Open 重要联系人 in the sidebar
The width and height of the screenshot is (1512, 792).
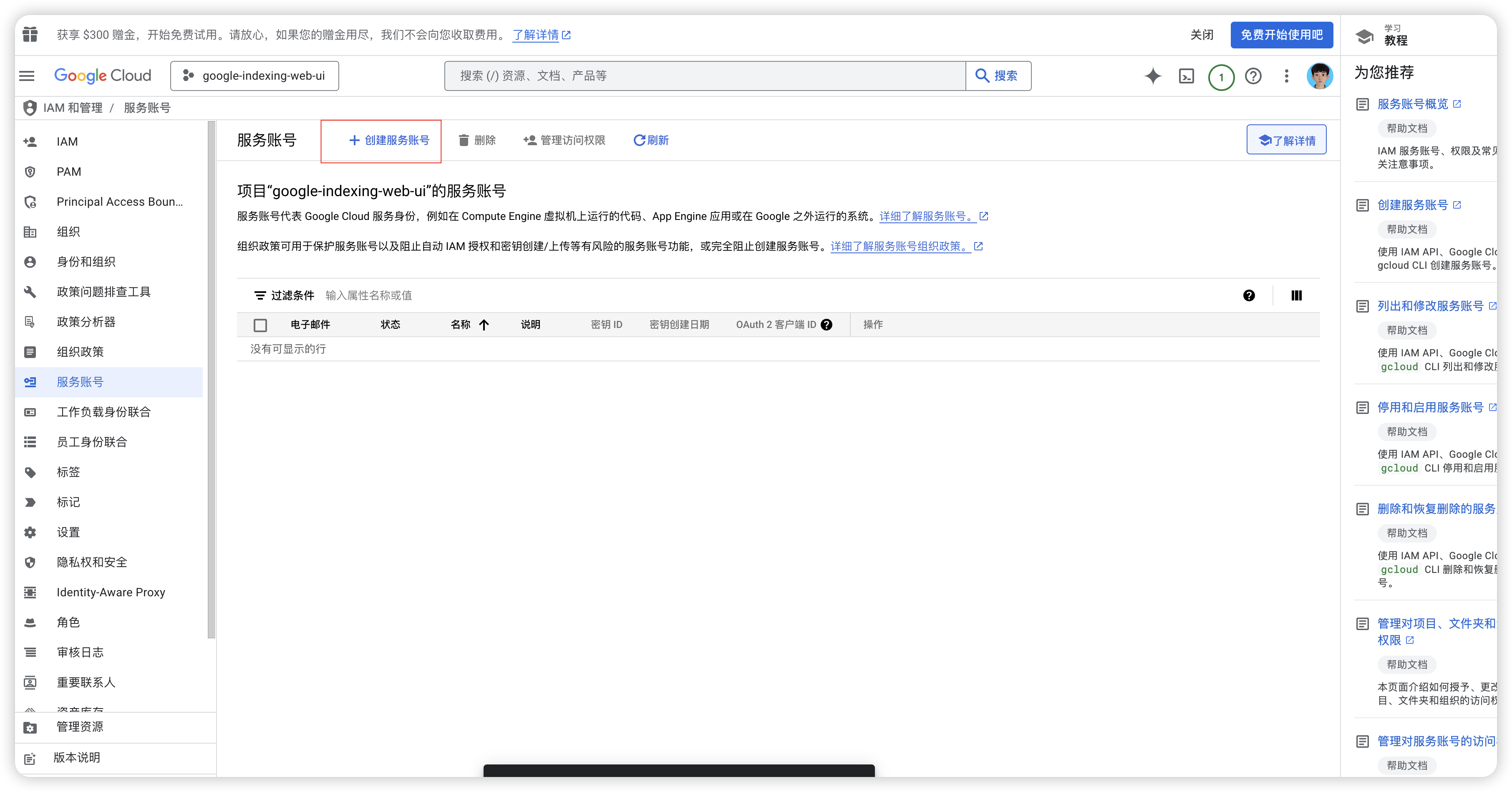(x=109, y=683)
